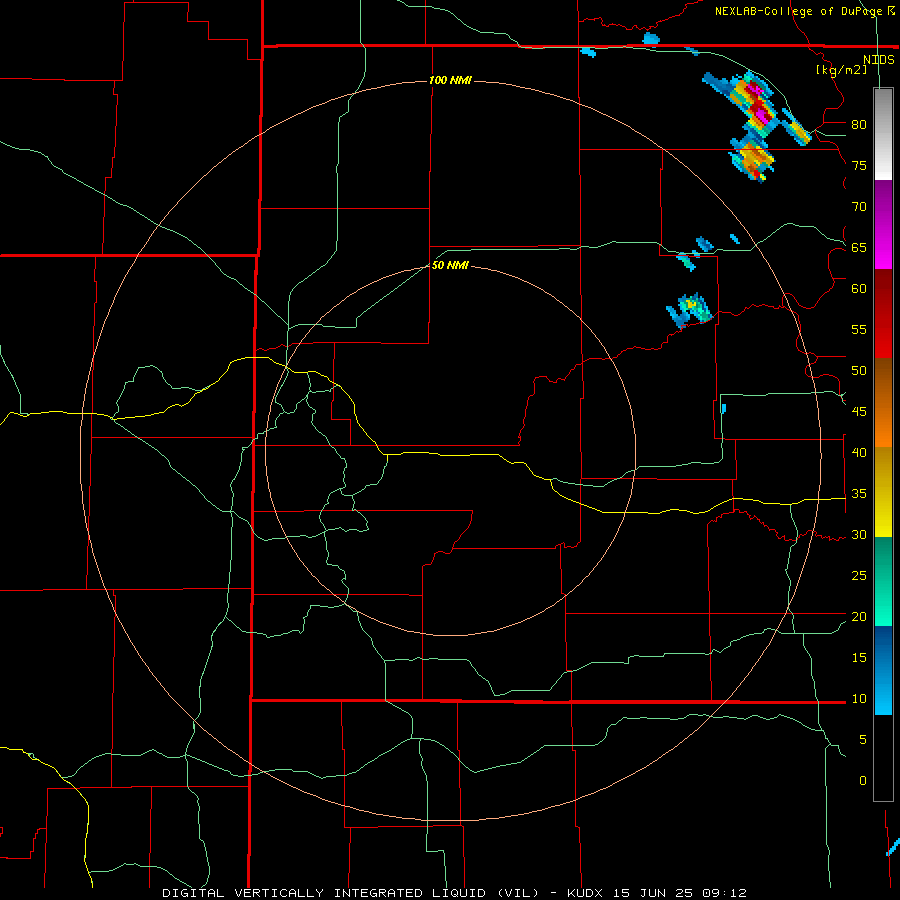The height and width of the screenshot is (900, 900).
Task: Click the yellow segment of VIL color scale
Action: tap(883, 492)
